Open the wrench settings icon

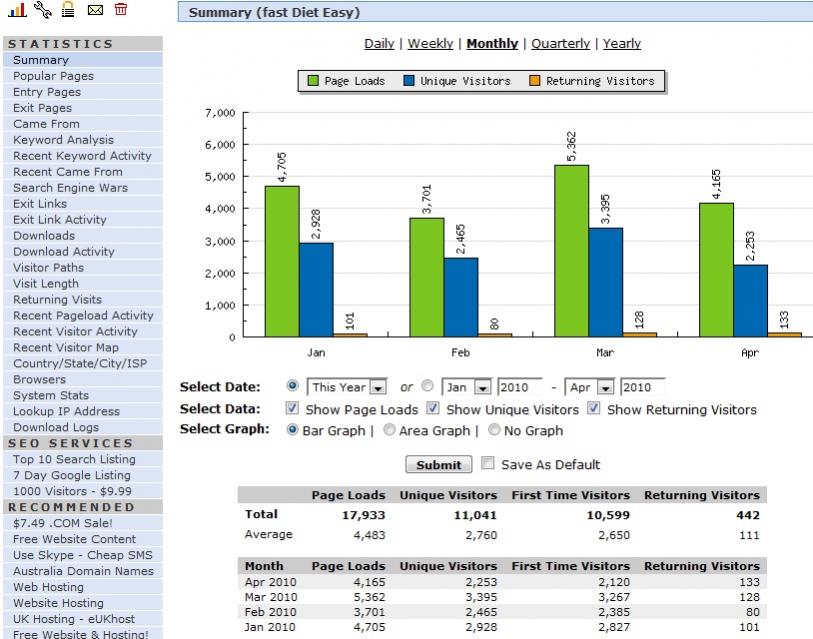42,10
